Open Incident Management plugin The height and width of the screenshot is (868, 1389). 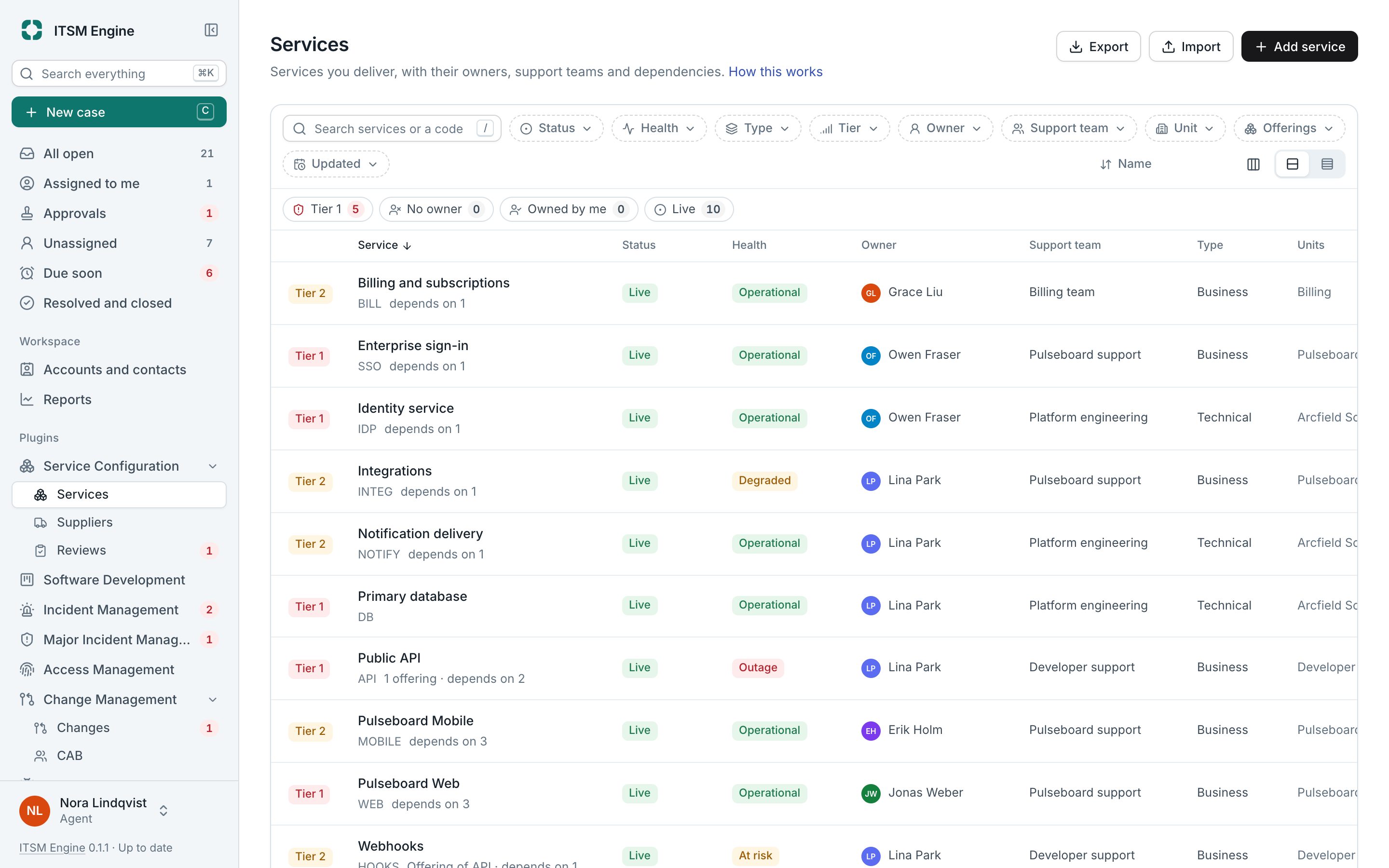(119, 610)
